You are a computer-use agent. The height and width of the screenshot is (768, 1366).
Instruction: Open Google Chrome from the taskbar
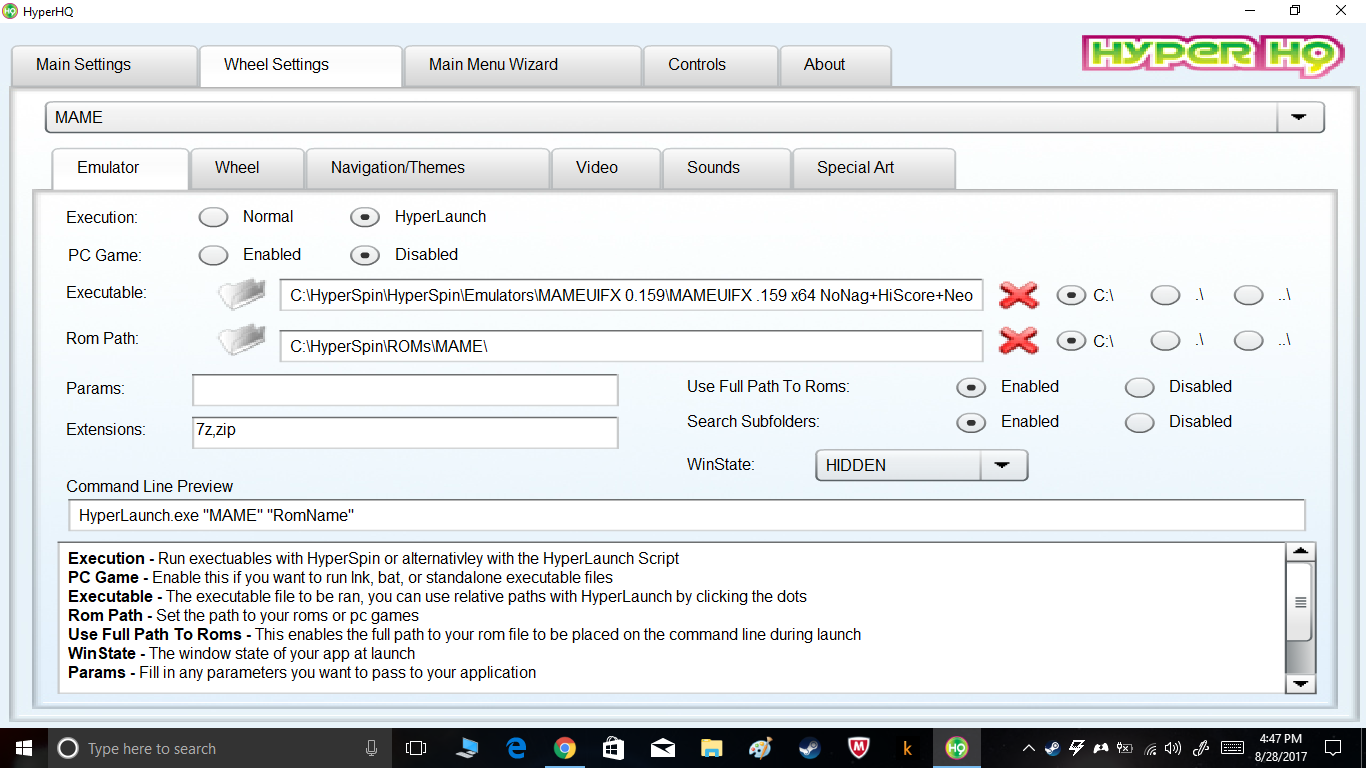click(x=565, y=748)
